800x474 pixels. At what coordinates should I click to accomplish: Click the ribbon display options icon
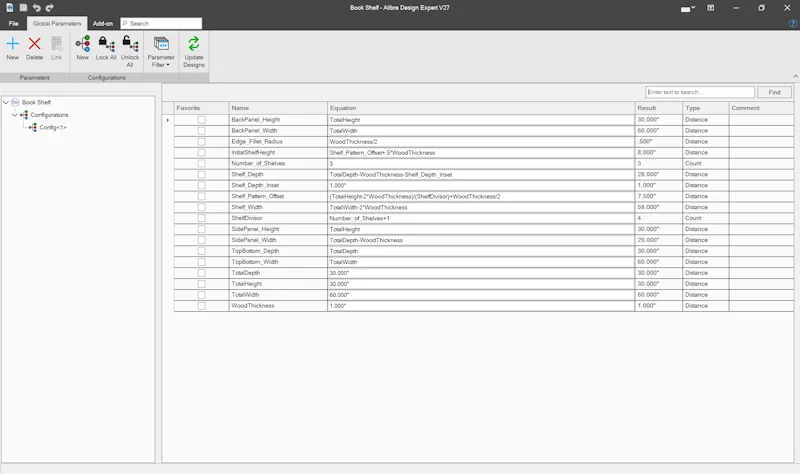coord(710,8)
